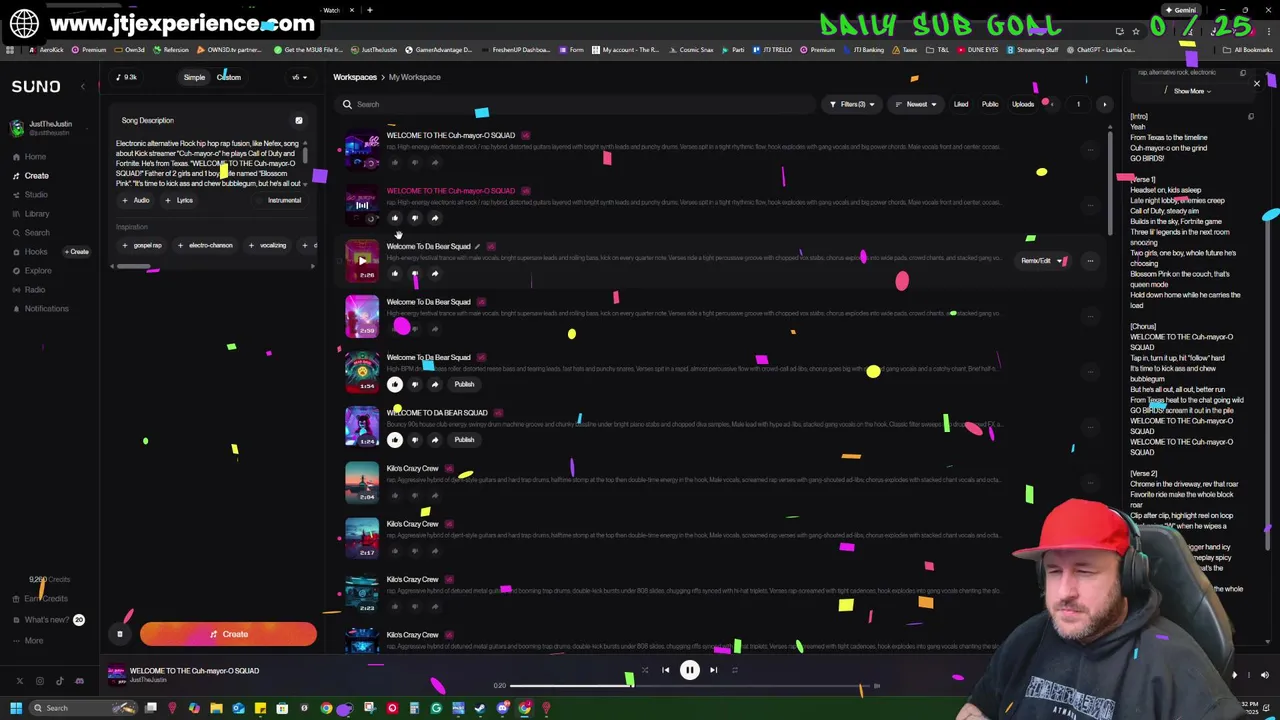This screenshot has height=720, width=1280.
Task: Open first Kilo's Crazy Crew song thumbnail
Action: click(x=362, y=483)
